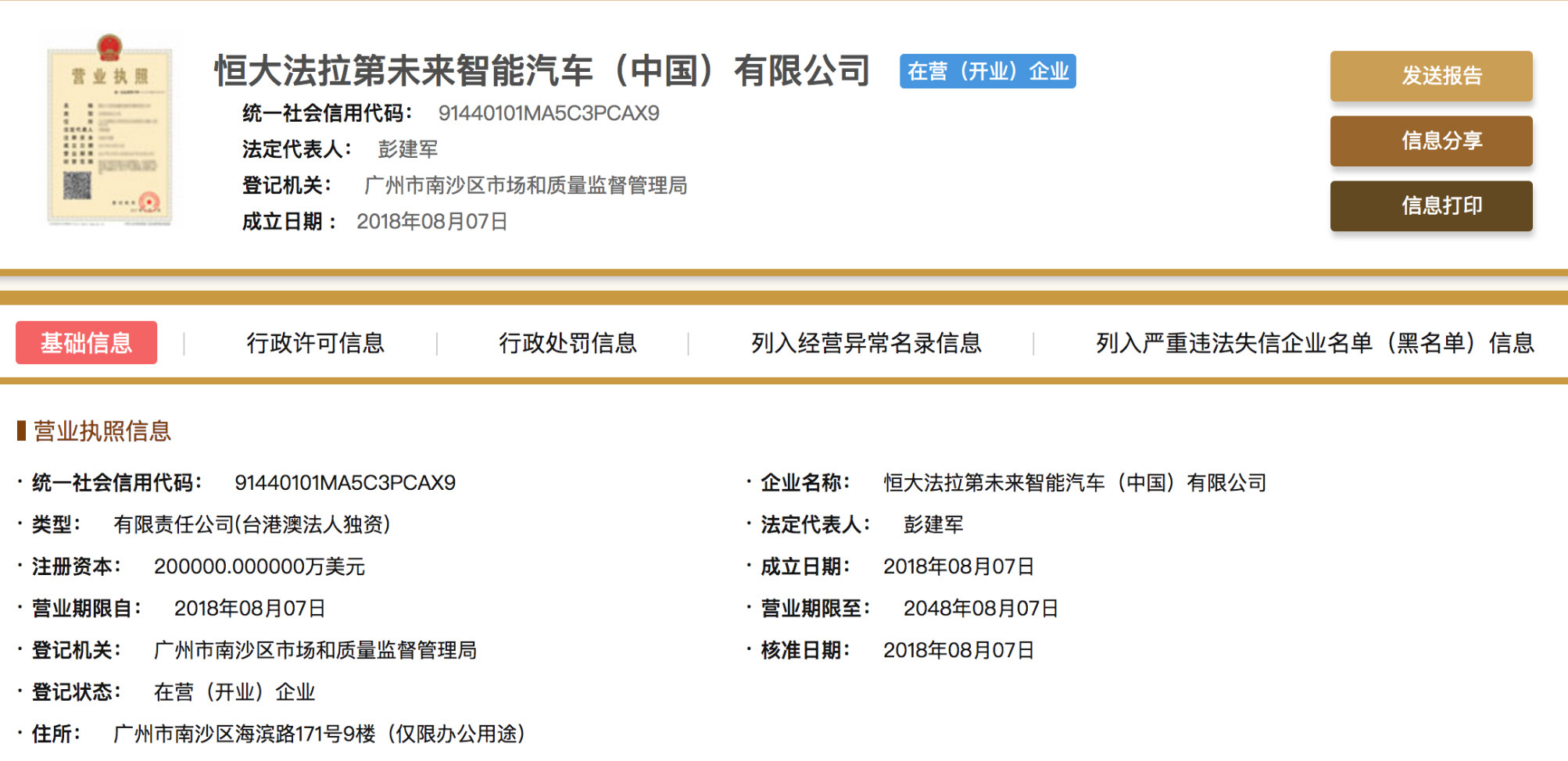
Task: Click the 注册资本 label
Action: [76, 566]
